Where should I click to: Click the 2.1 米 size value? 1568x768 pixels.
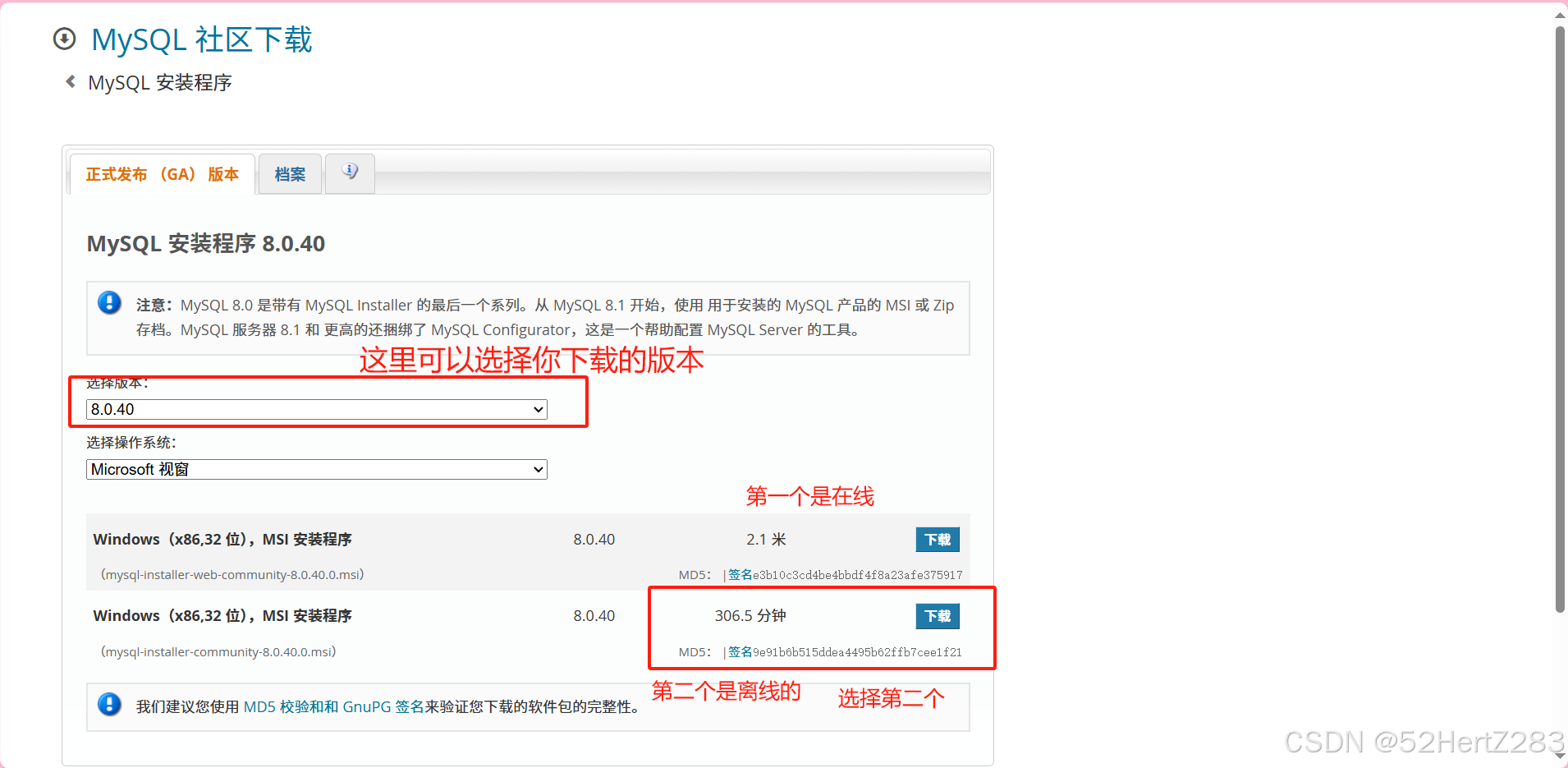coord(766,540)
